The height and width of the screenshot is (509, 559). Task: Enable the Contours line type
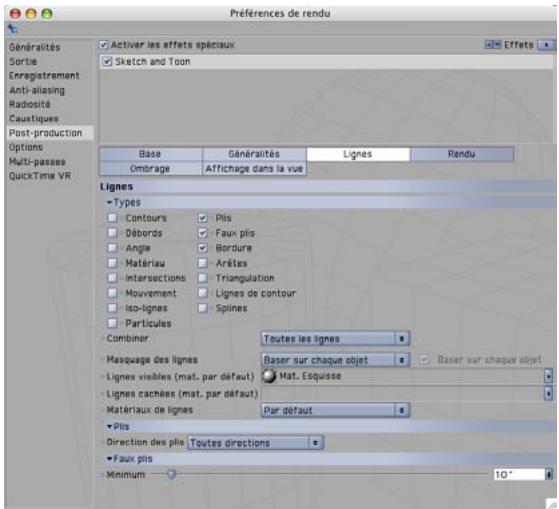pyautogui.click(x=112, y=217)
